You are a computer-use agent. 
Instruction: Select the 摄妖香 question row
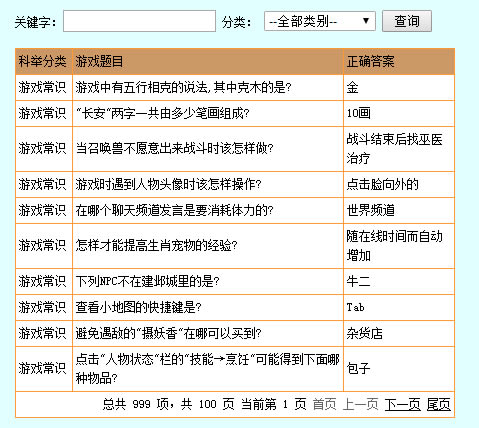pos(235,333)
